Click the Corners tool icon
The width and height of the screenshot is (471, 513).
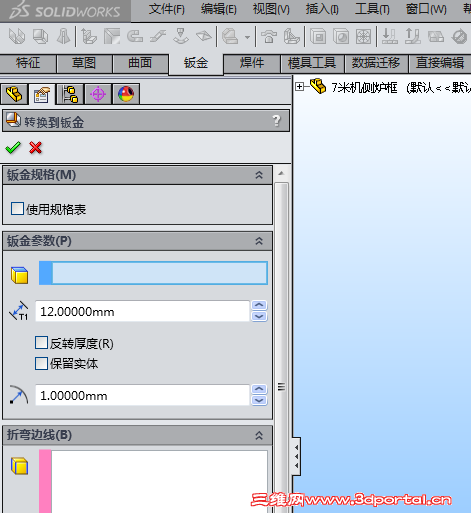pos(231,36)
